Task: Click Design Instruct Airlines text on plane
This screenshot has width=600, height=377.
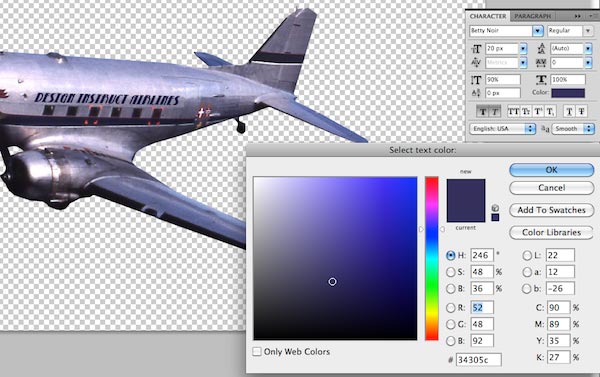Action: tap(107, 99)
